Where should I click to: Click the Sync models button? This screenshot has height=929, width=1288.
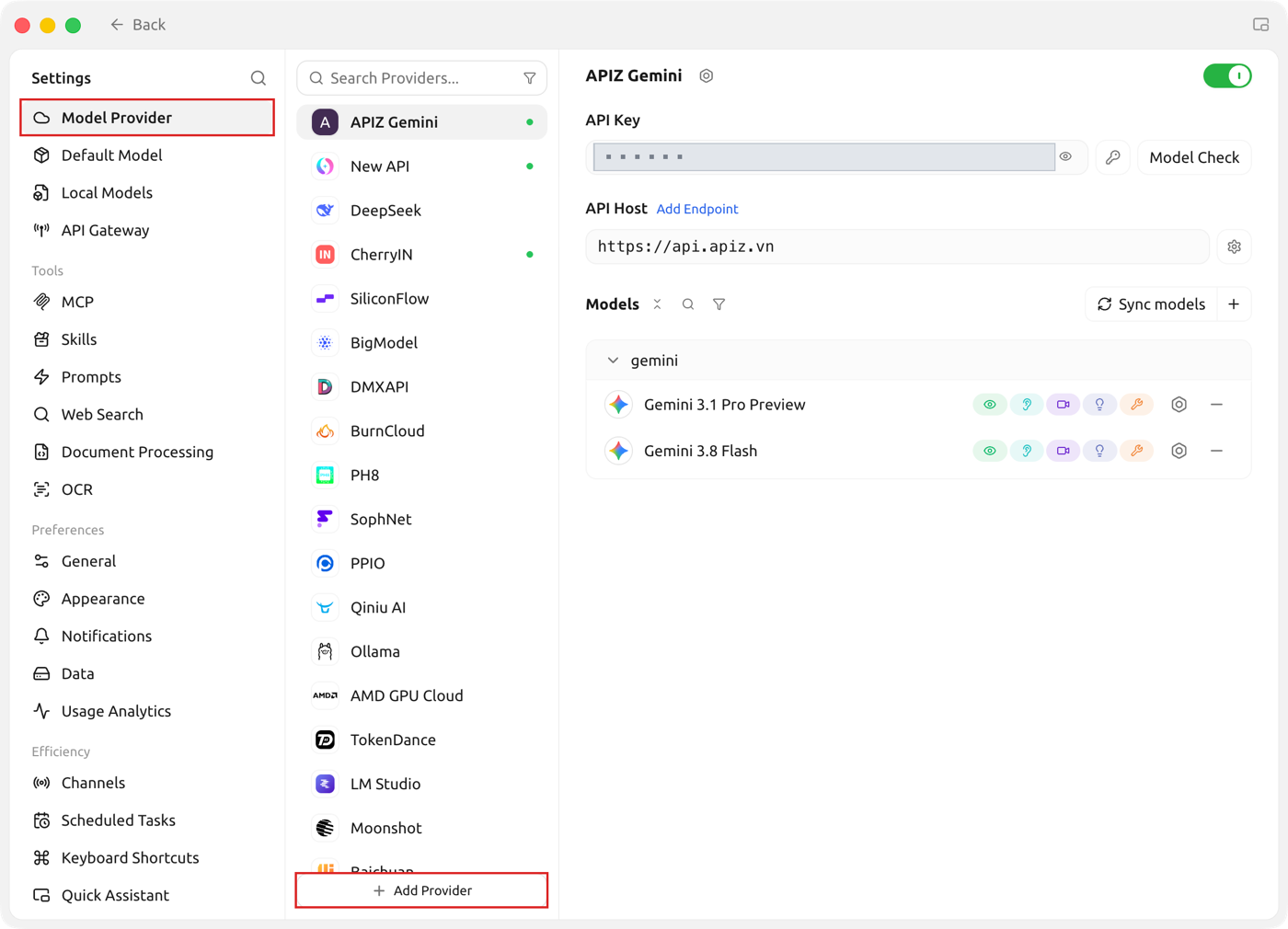tap(1152, 304)
